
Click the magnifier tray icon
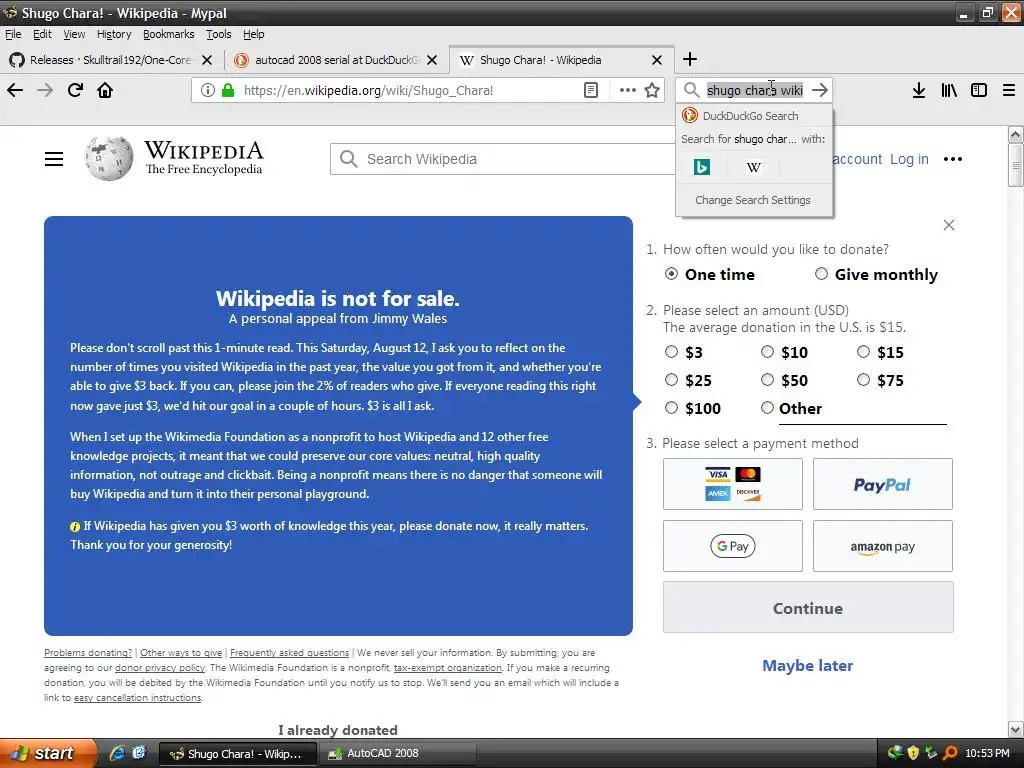[950, 753]
